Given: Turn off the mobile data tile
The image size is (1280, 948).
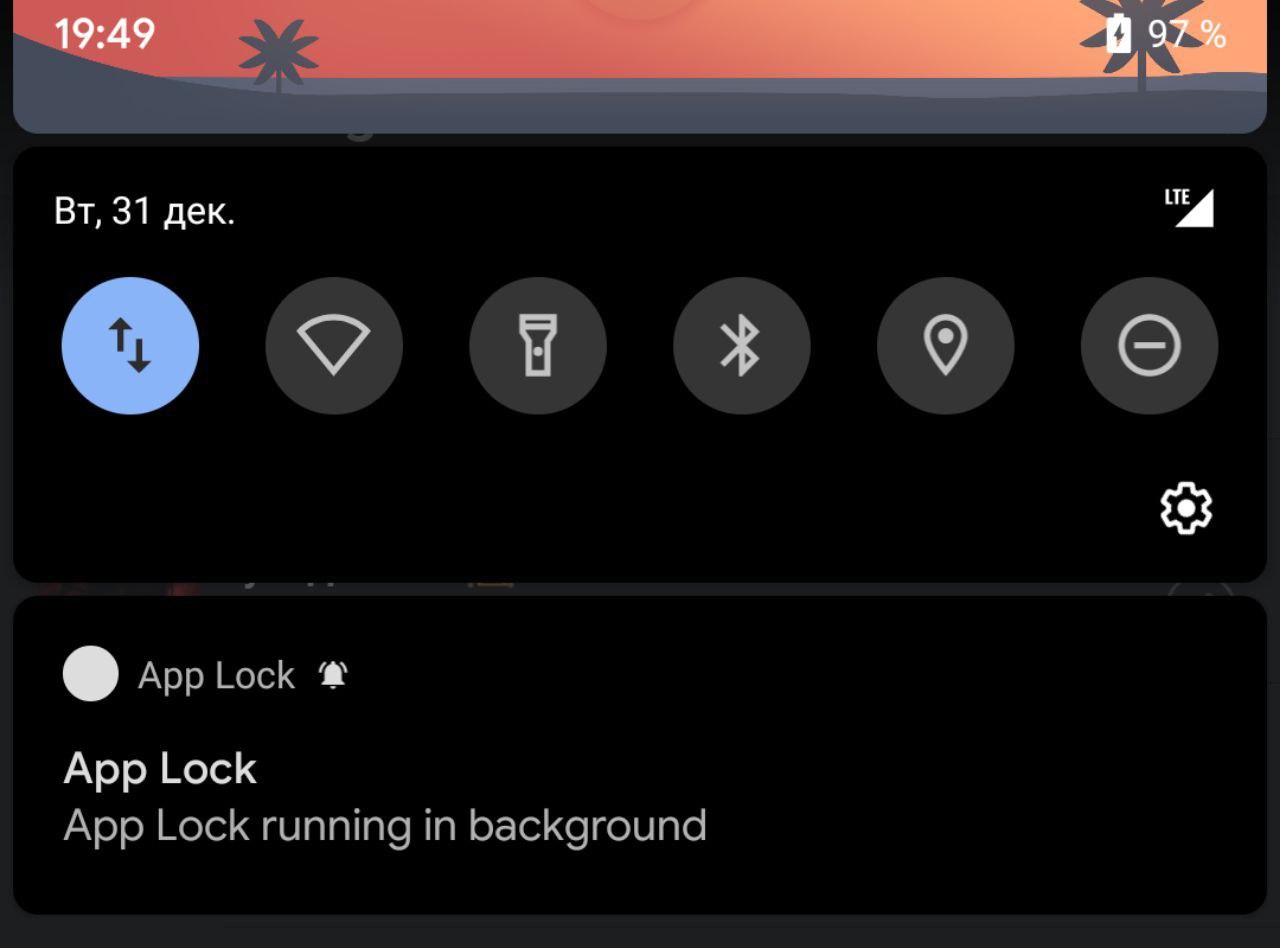Looking at the screenshot, I should coord(130,346).
